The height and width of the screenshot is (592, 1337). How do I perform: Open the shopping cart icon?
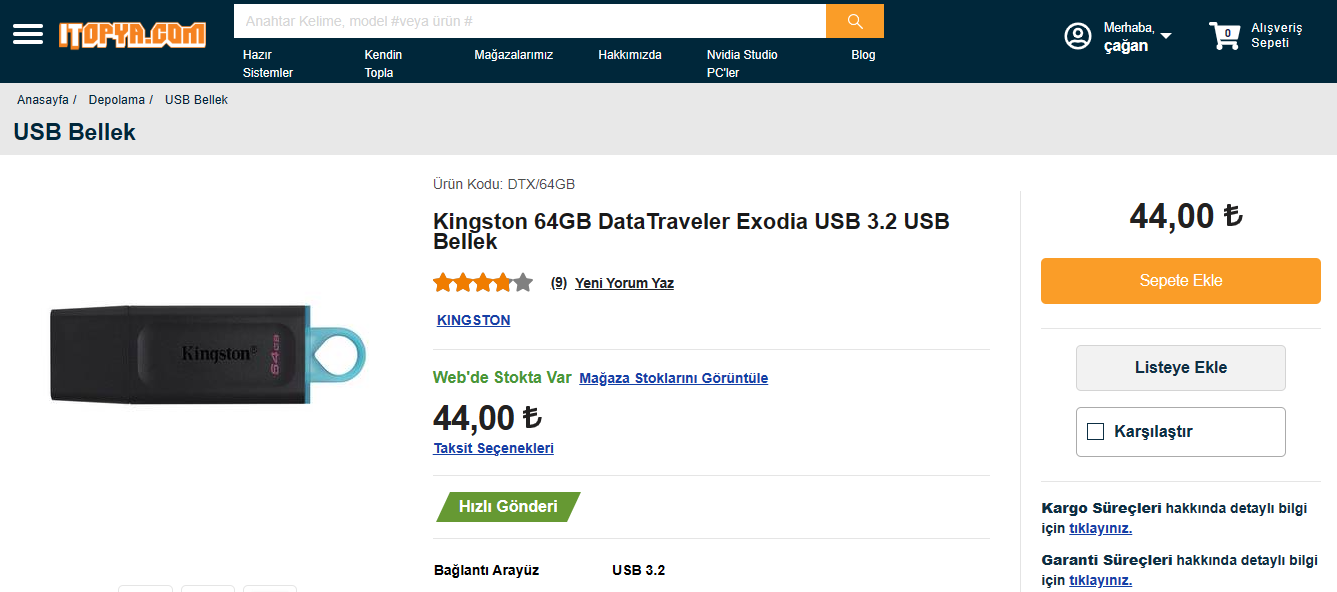(x=1224, y=37)
